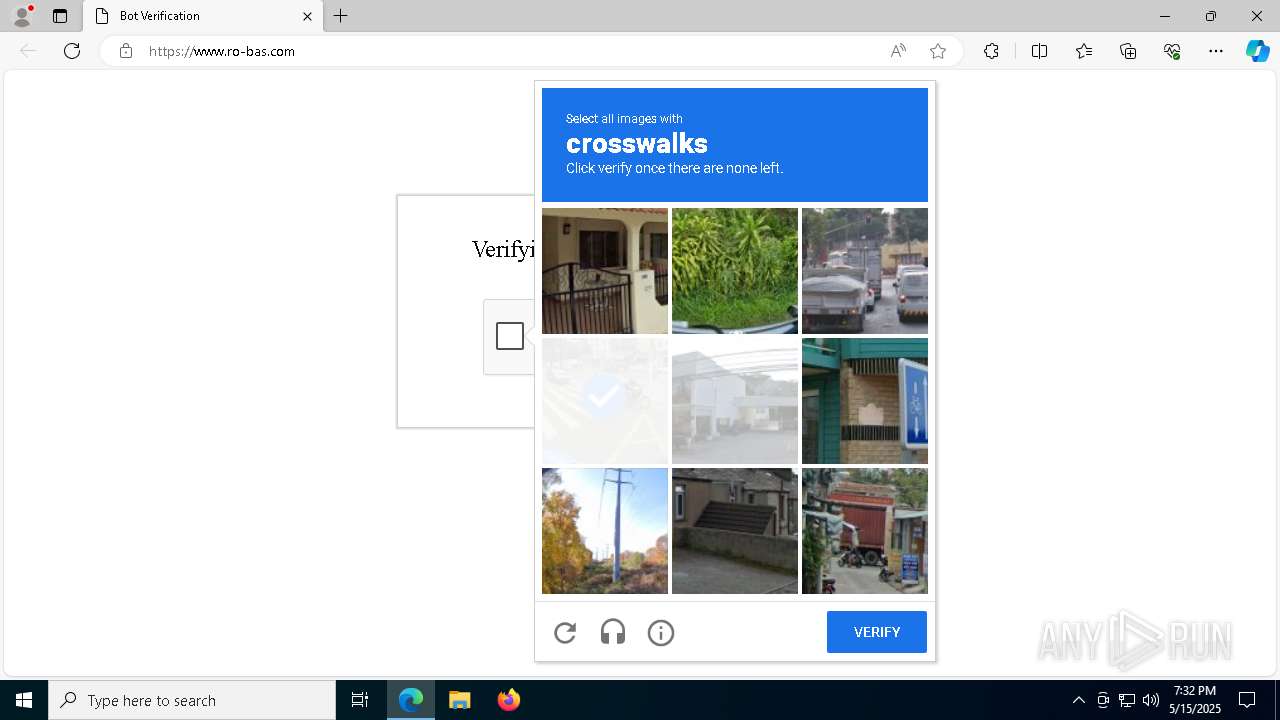1280x720 pixels.
Task: Open tab actions menu
Action: click(x=60, y=16)
